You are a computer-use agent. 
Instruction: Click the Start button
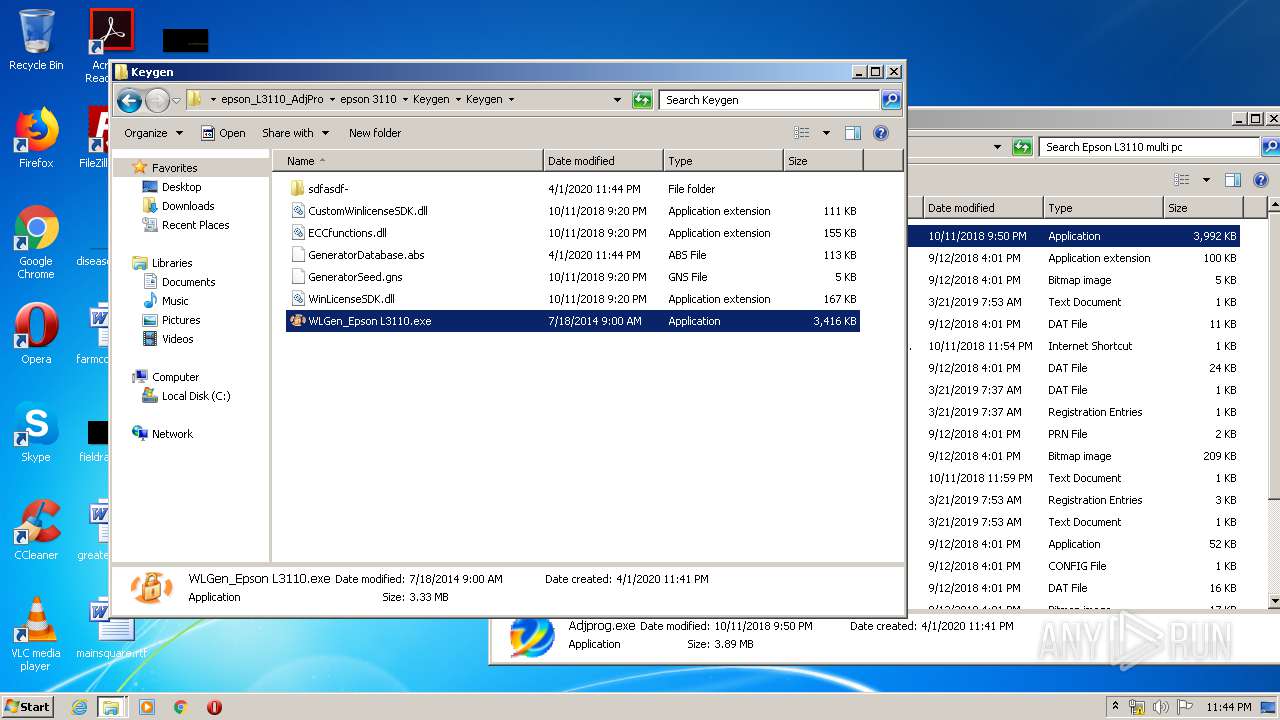28,707
